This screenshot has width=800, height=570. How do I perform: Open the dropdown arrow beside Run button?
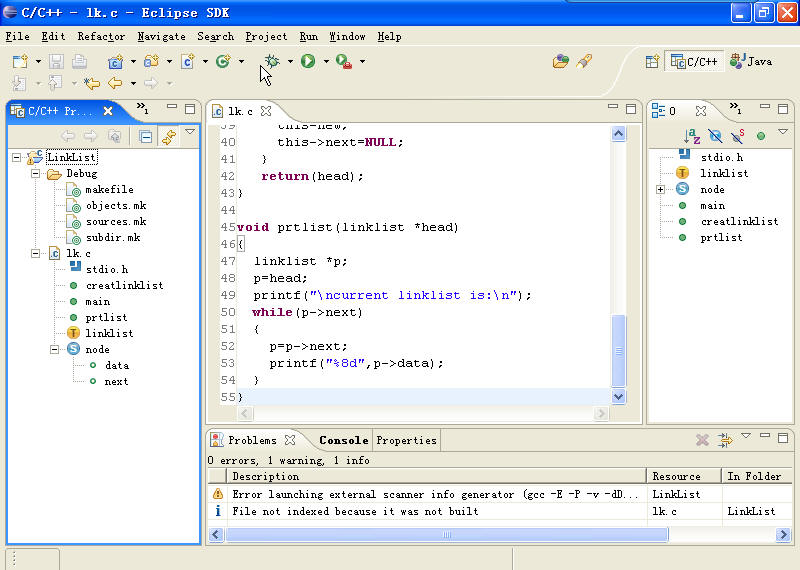tap(326, 62)
